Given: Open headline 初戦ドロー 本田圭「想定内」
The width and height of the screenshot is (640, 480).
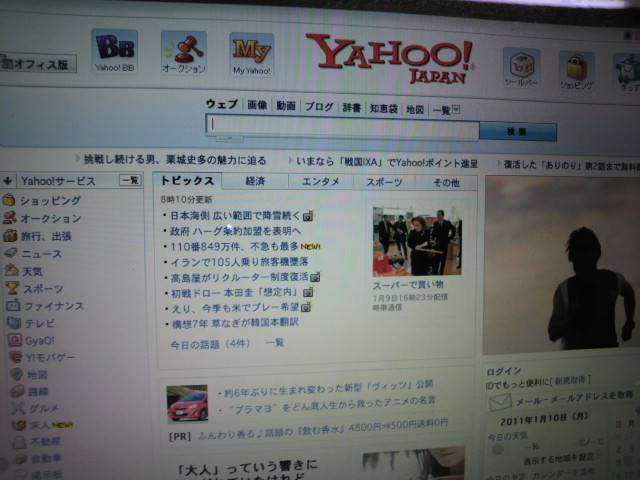Looking at the screenshot, I should [x=236, y=292].
